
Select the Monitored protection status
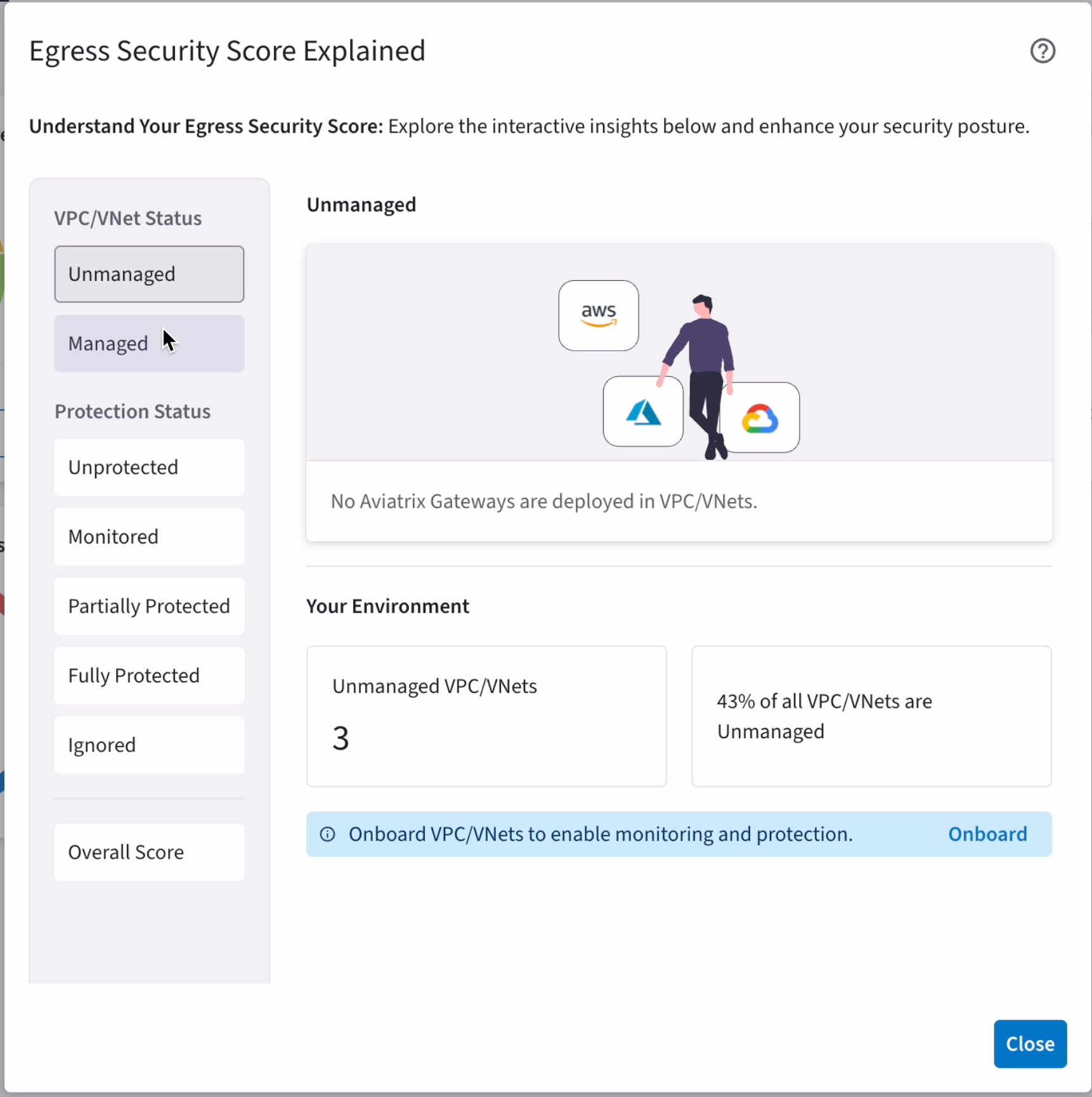click(149, 536)
